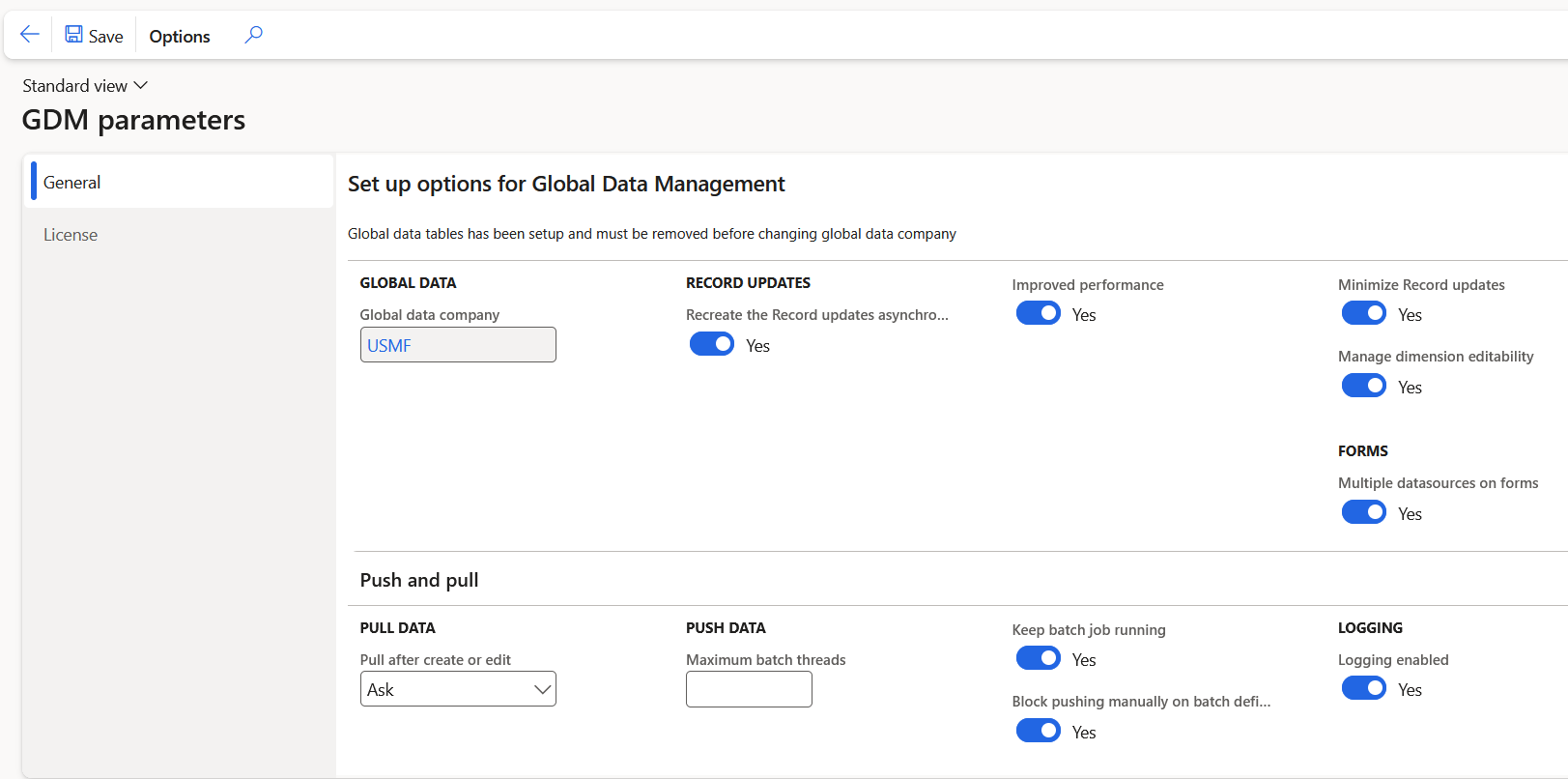Turn off Logging enabled toggle

[x=1363, y=688]
